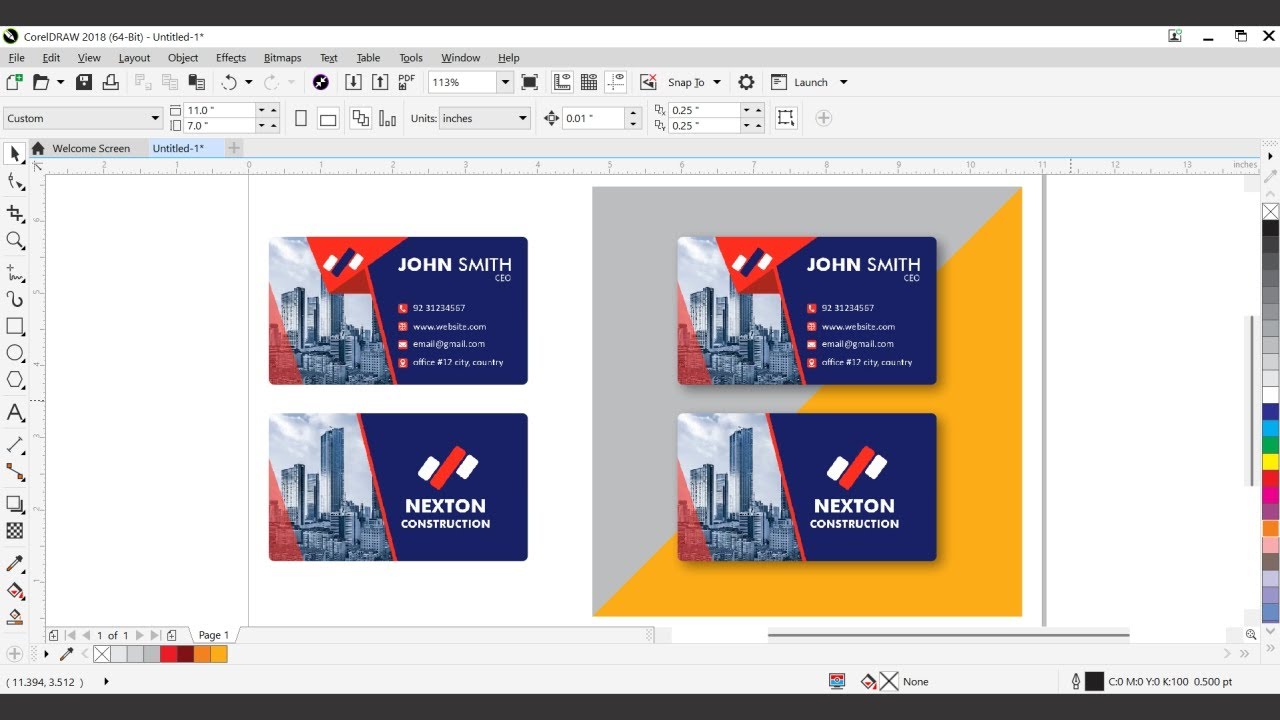Expand document palette flyout arrow
This screenshot has height=720, width=1280.
coord(46,654)
